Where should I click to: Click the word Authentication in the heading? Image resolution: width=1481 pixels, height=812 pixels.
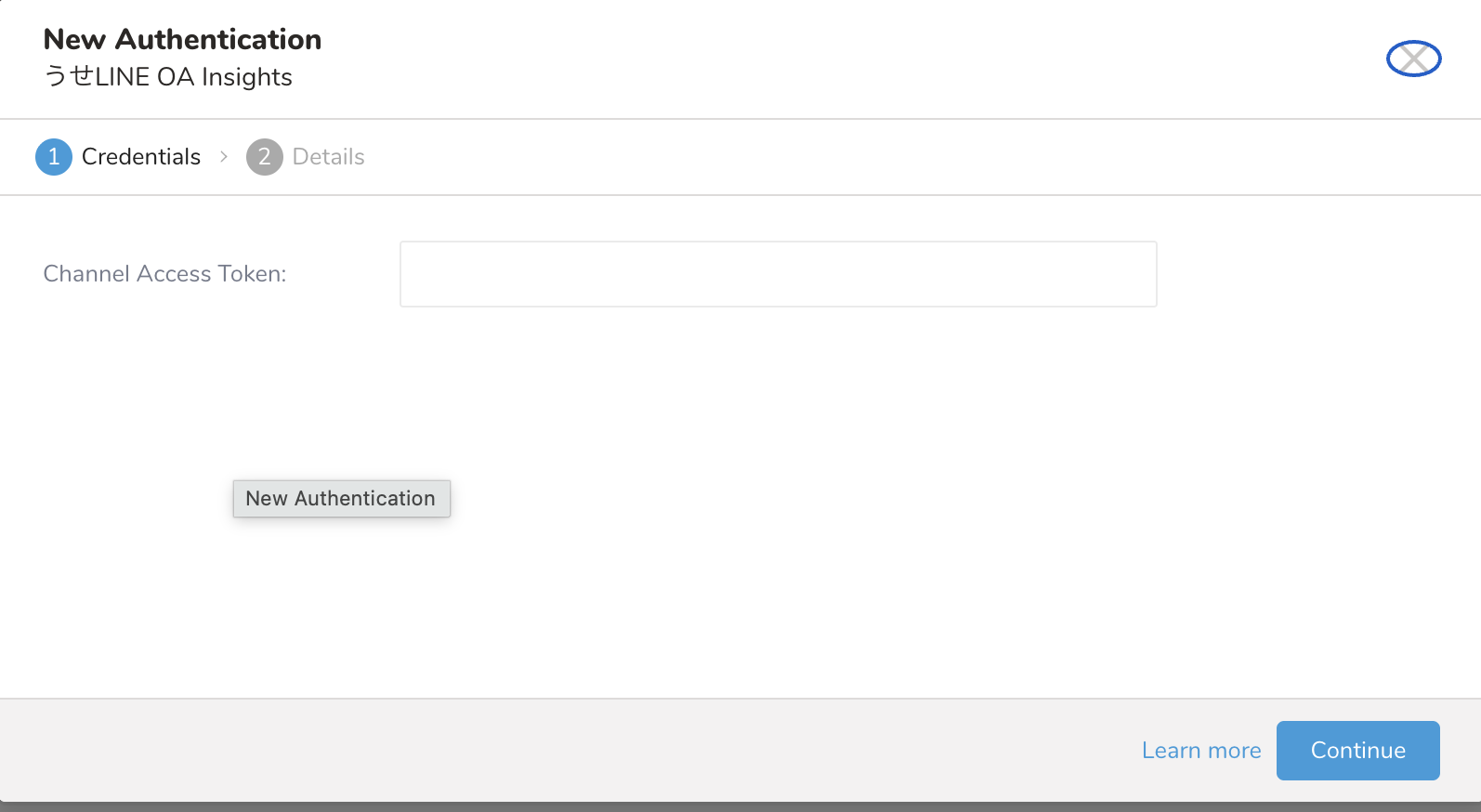(x=218, y=40)
